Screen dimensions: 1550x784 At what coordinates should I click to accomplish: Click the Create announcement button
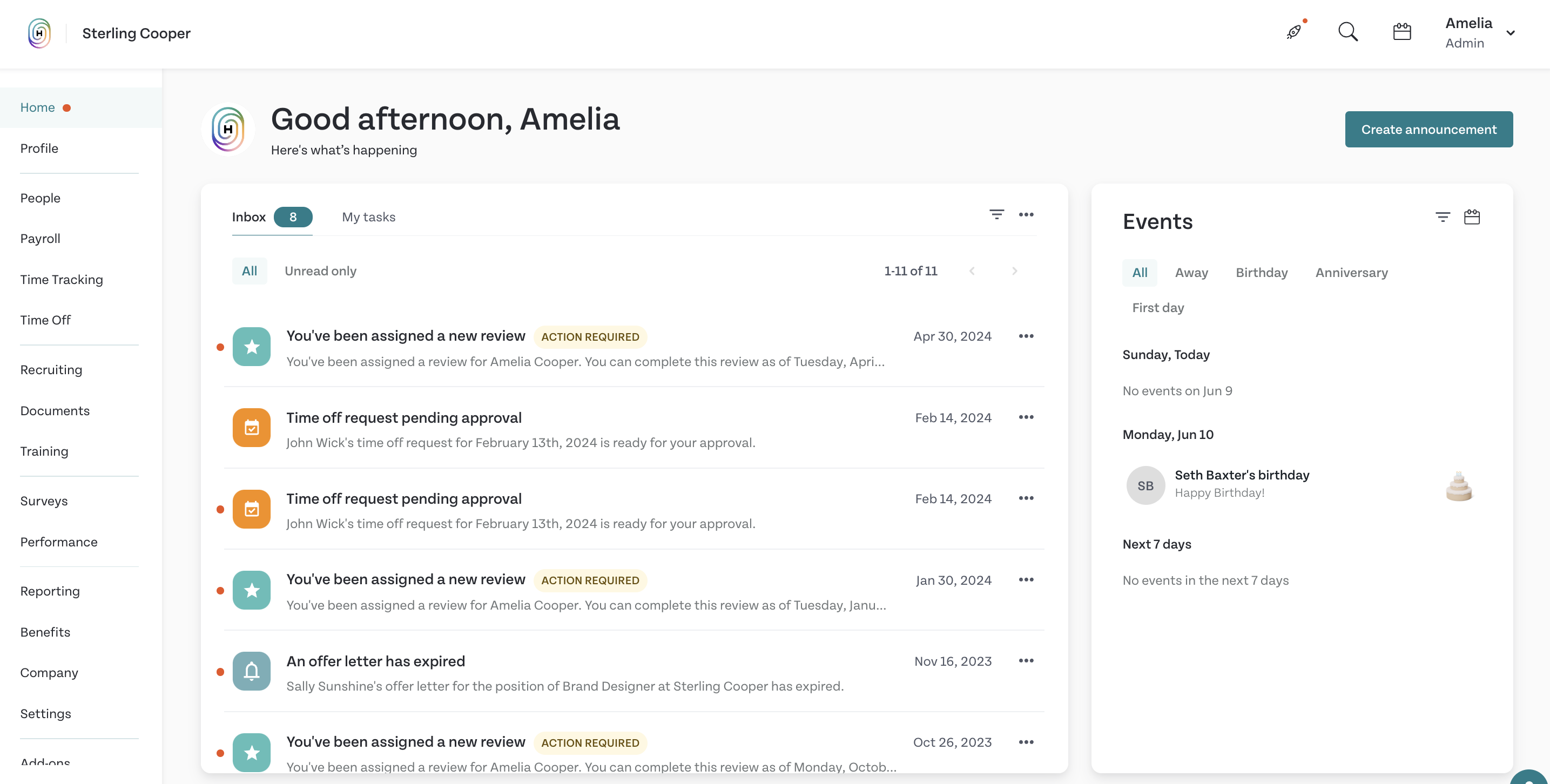pos(1429,129)
